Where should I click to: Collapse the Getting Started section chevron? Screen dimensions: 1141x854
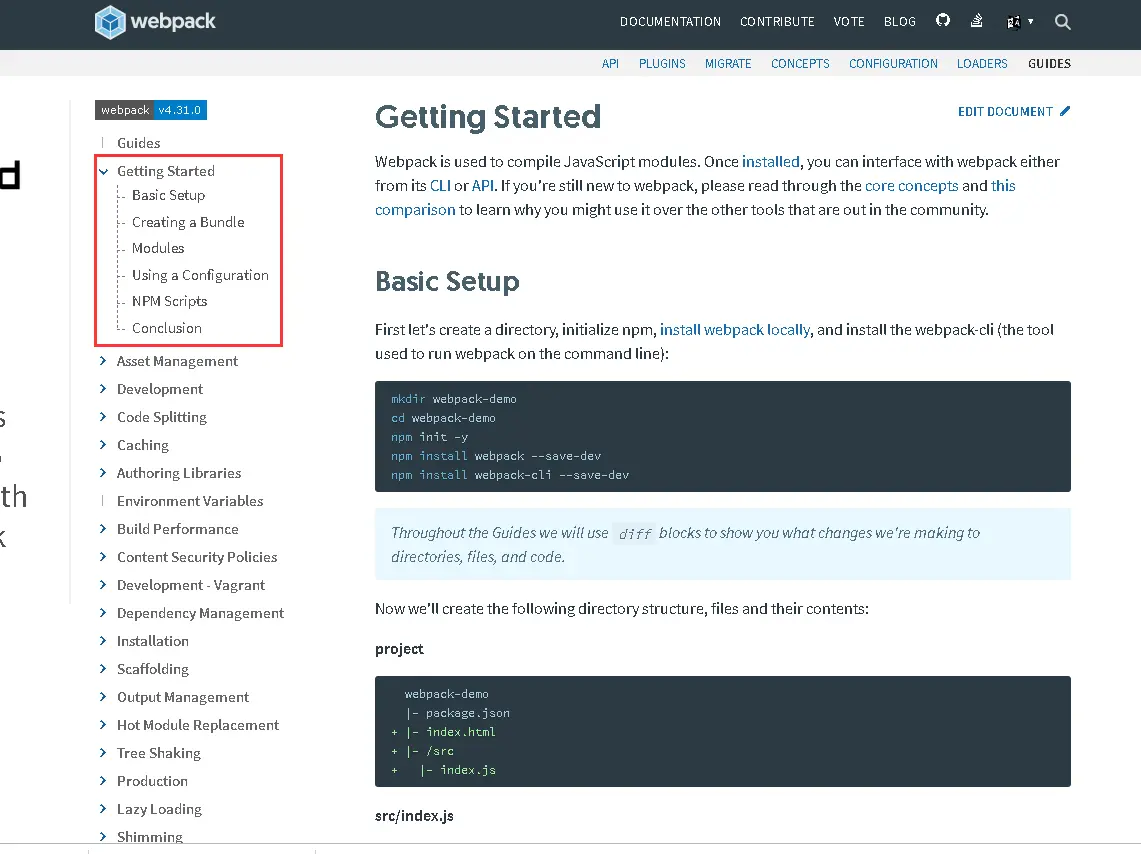click(x=103, y=171)
